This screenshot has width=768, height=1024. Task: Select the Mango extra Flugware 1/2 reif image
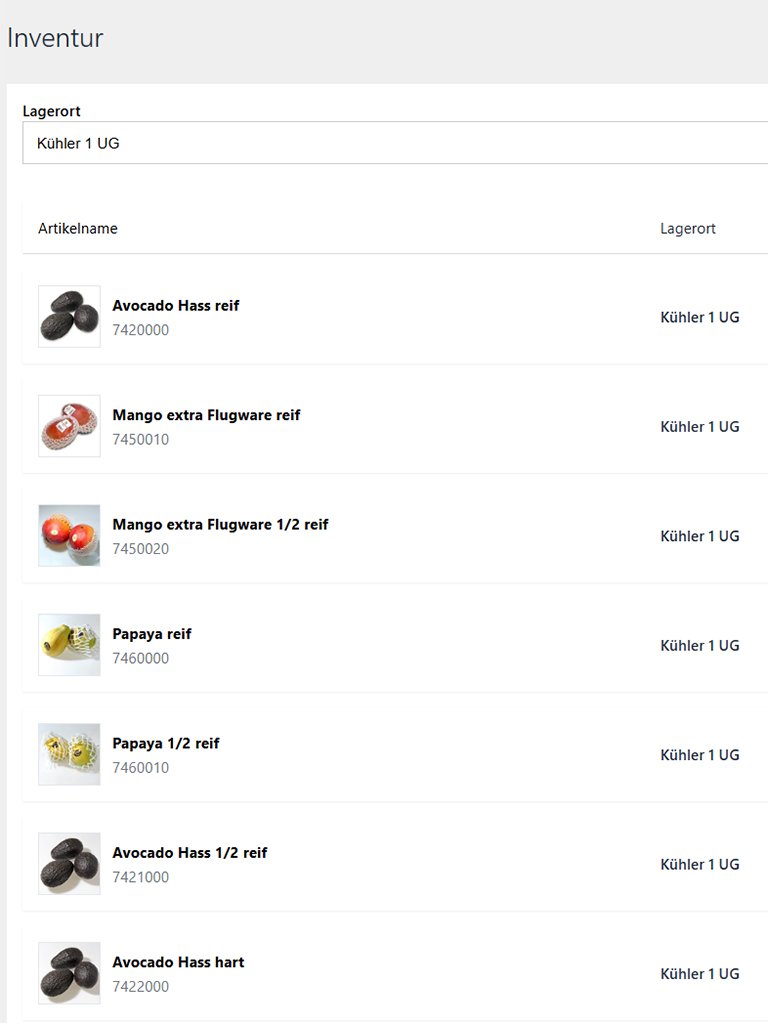[x=69, y=536]
